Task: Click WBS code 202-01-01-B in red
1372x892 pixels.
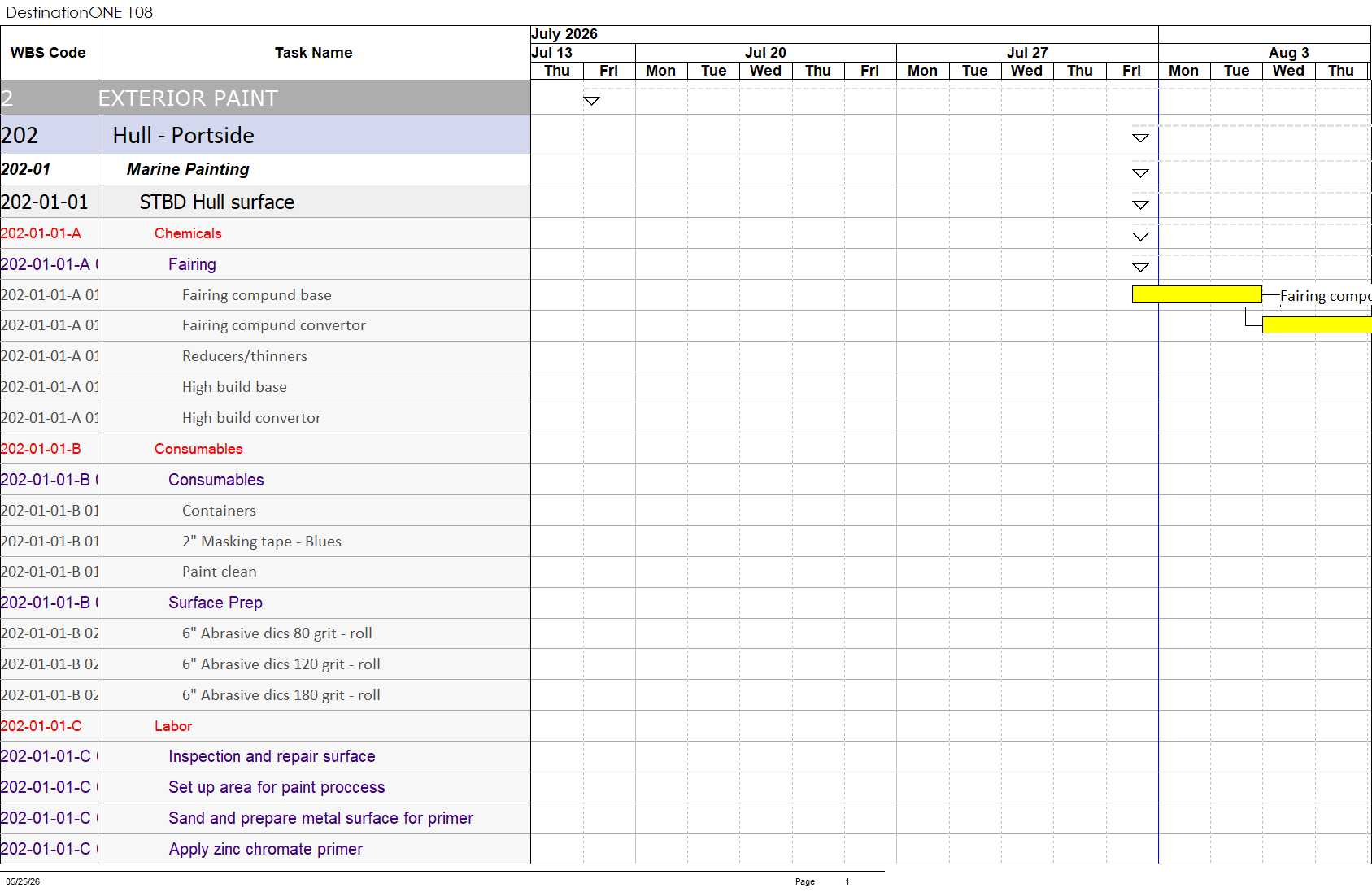Action: click(x=41, y=449)
